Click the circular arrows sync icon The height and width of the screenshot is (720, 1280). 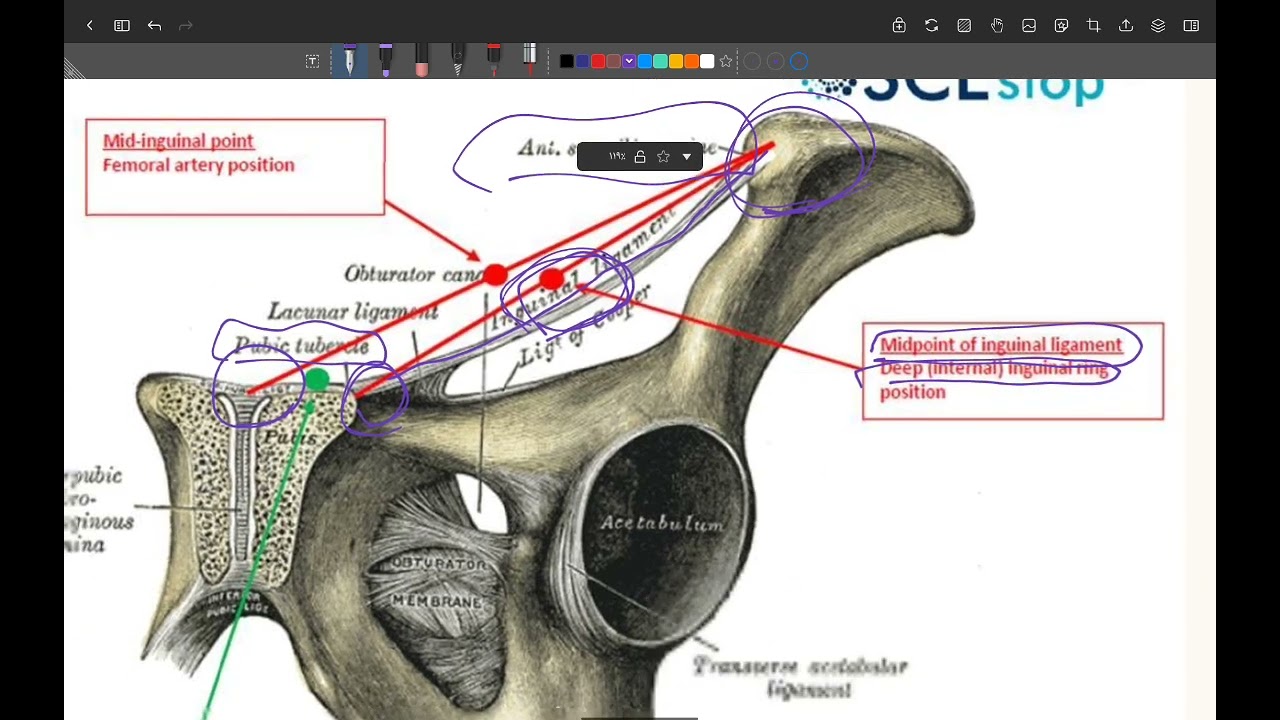tap(931, 26)
